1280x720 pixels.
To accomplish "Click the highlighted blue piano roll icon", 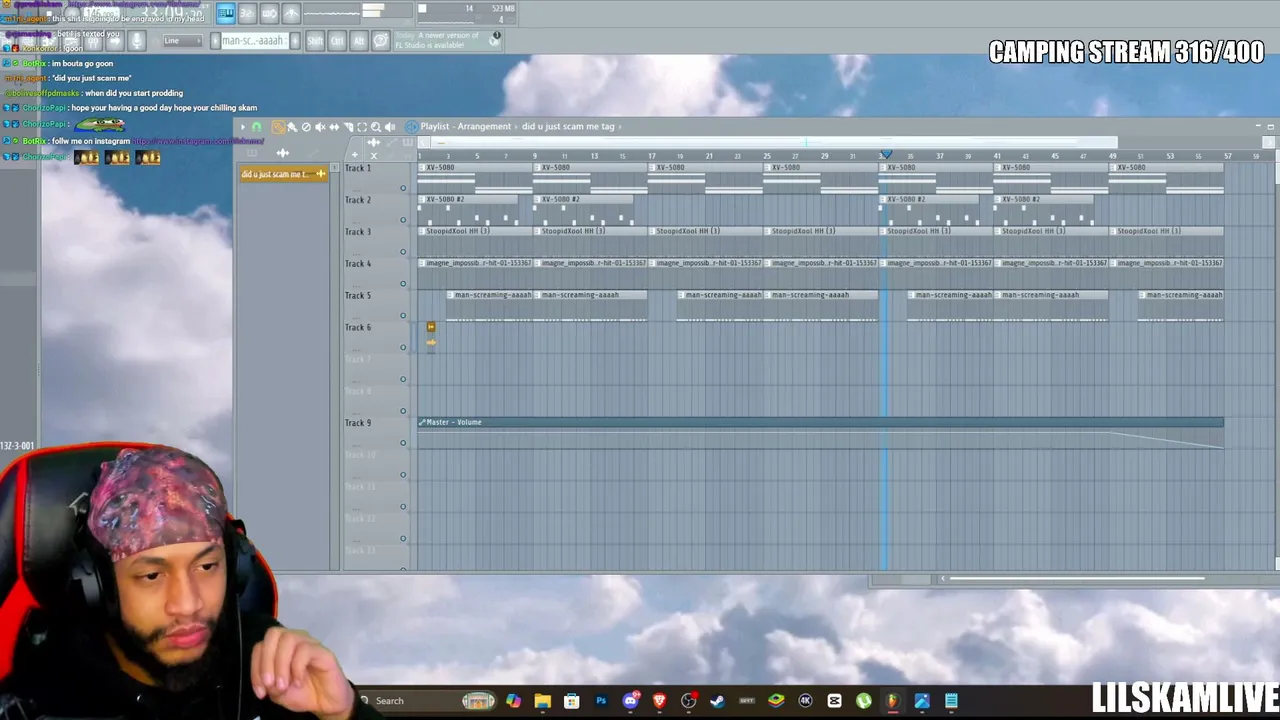I will pyautogui.click(x=226, y=13).
